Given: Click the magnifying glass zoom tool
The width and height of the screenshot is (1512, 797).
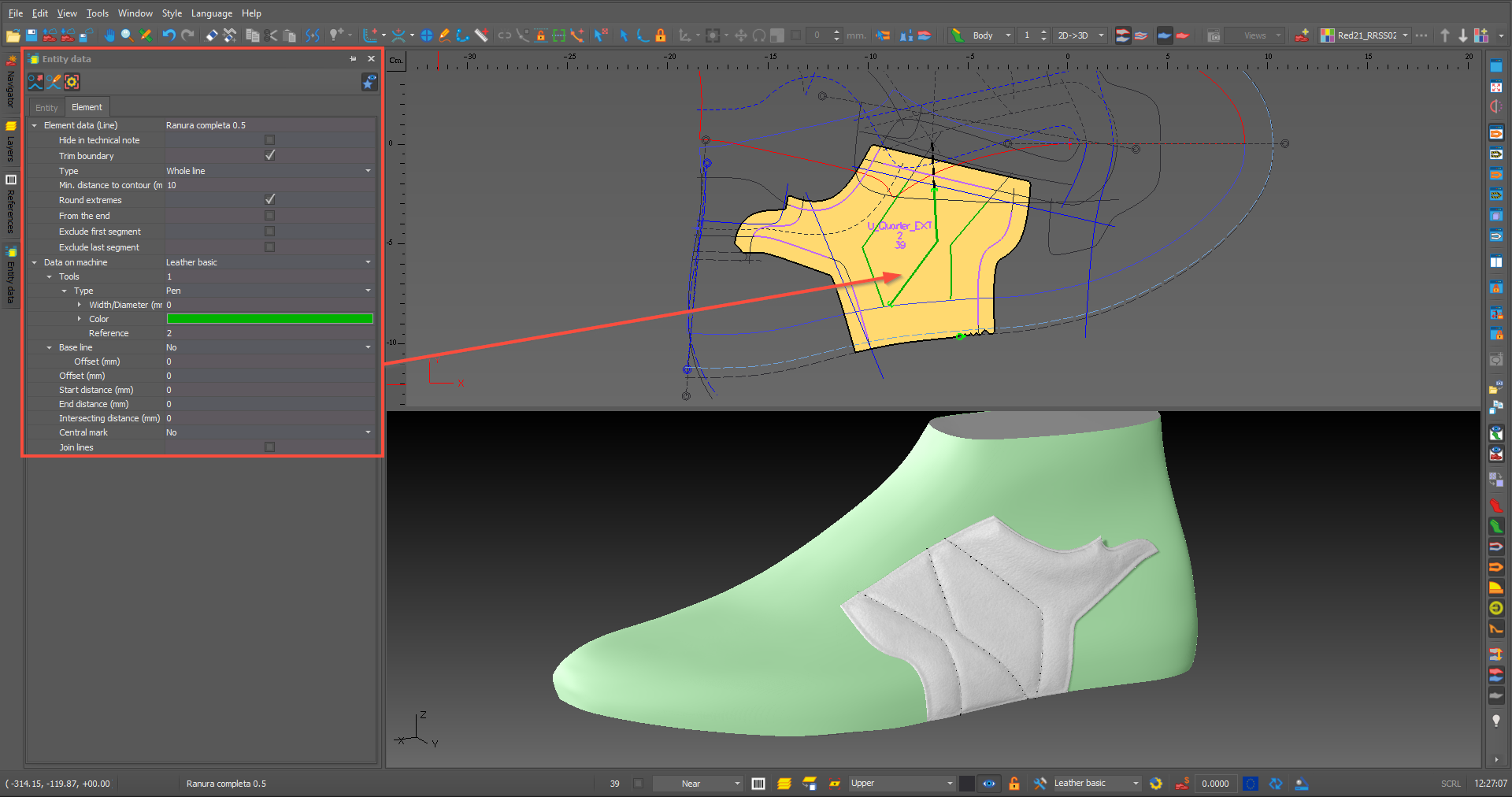Looking at the screenshot, I should [127, 35].
